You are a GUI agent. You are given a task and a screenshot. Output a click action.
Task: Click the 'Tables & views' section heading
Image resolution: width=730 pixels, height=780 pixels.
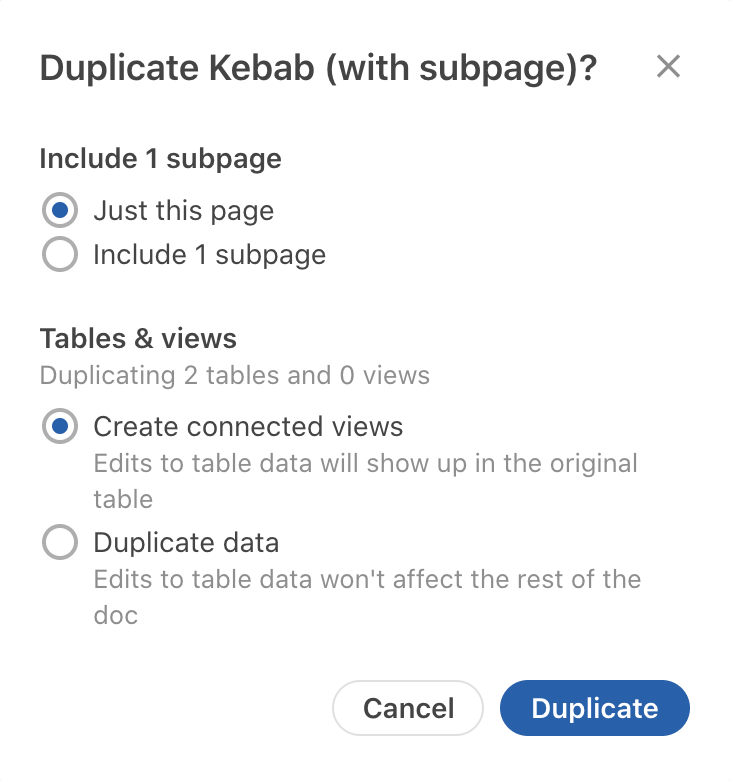coord(138,338)
